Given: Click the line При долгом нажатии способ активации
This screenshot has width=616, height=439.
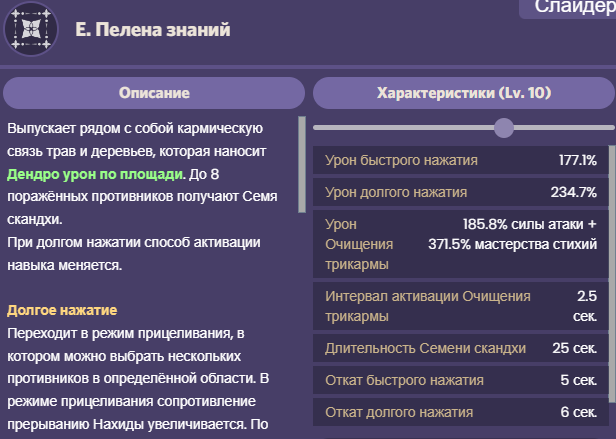Looking at the screenshot, I should [134, 242].
